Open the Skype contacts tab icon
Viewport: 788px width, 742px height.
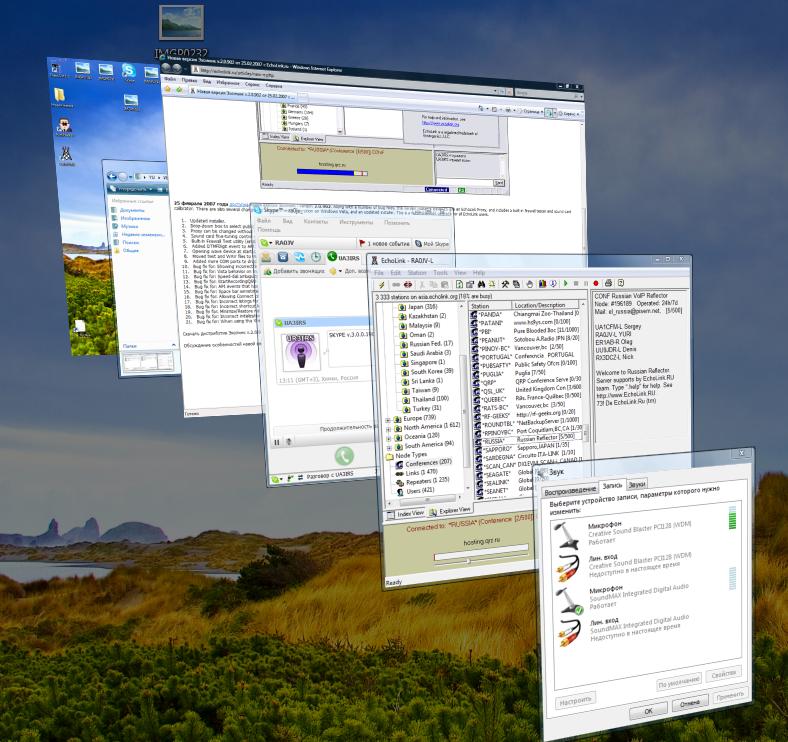[266, 257]
